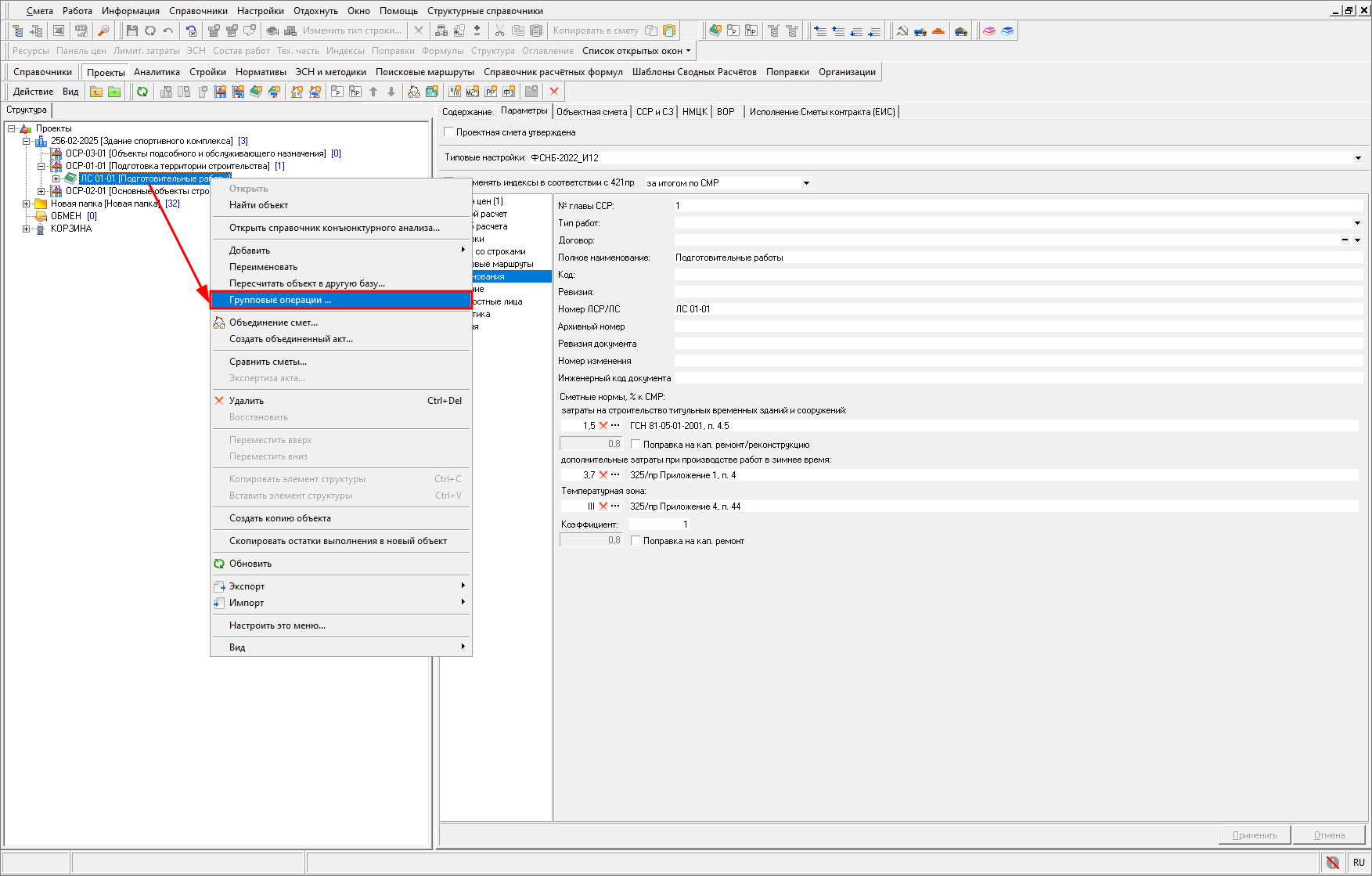Click the red X next to 1,5 norm
Viewport: 1372px width, 876px height.
coord(603,426)
